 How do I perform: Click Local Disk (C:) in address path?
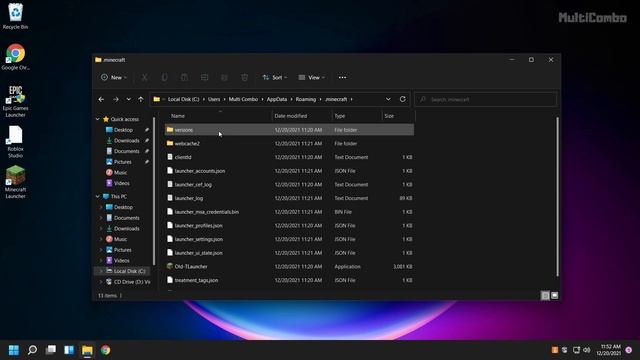(184, 99)
